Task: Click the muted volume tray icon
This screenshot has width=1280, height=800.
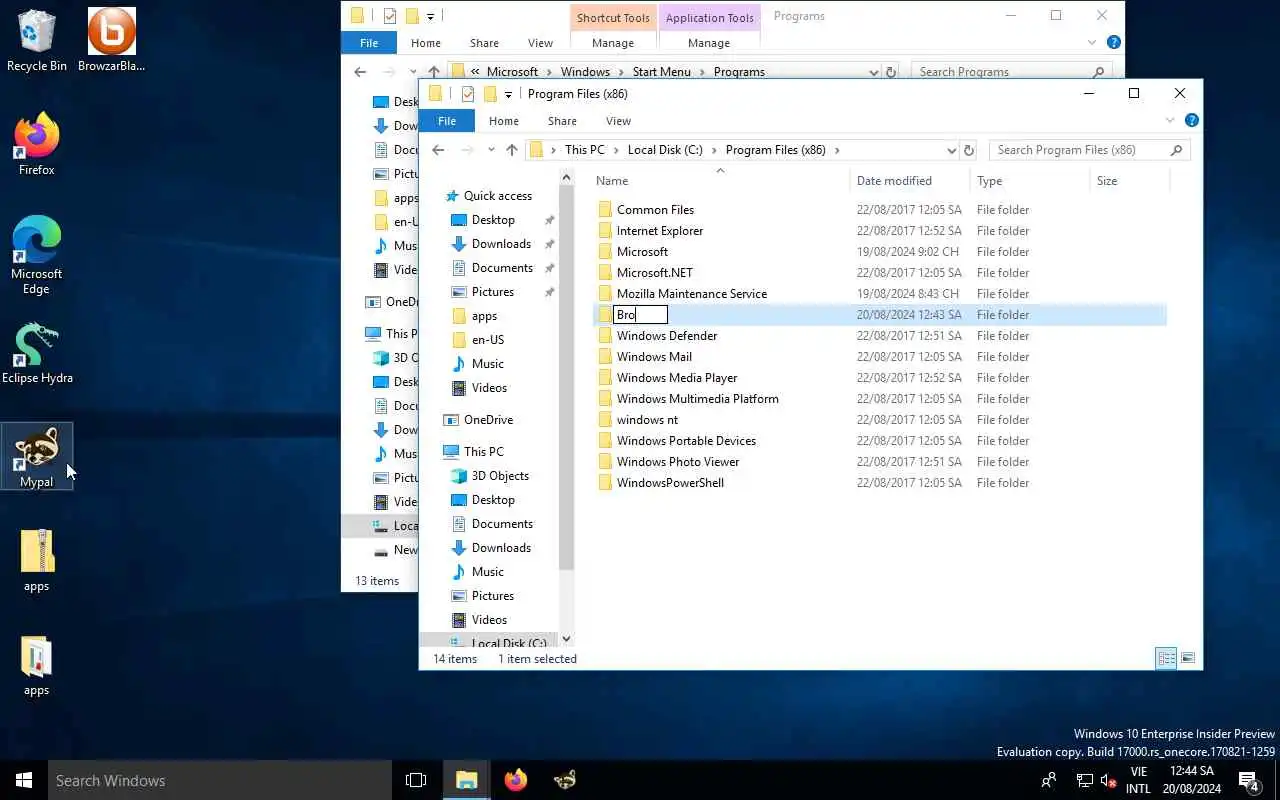Action: pyautogui.click(x=1108, y=780)
